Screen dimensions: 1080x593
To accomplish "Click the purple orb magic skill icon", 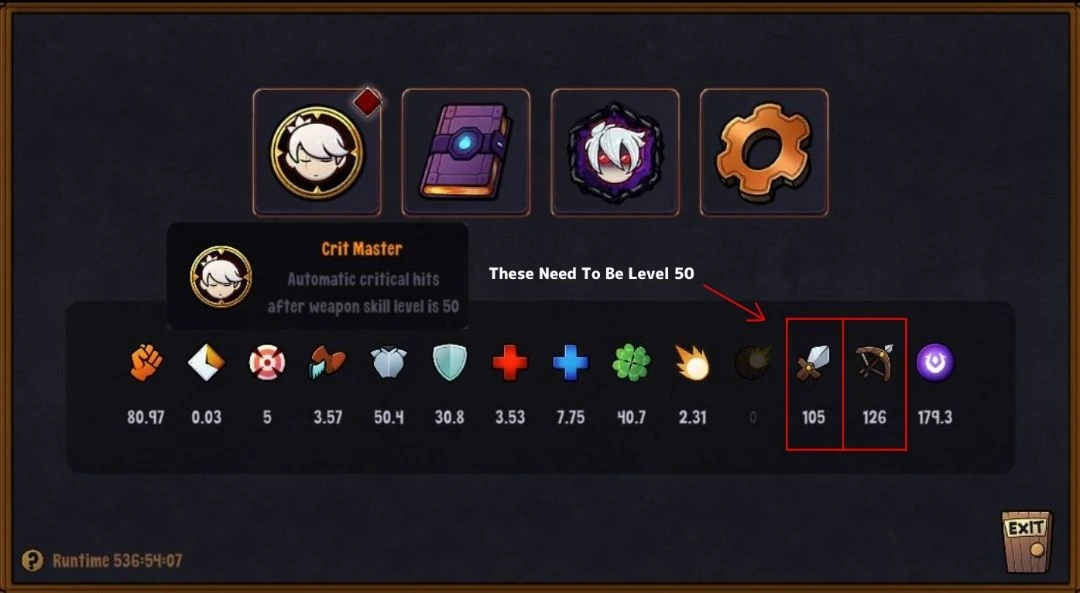I will 935,362.
